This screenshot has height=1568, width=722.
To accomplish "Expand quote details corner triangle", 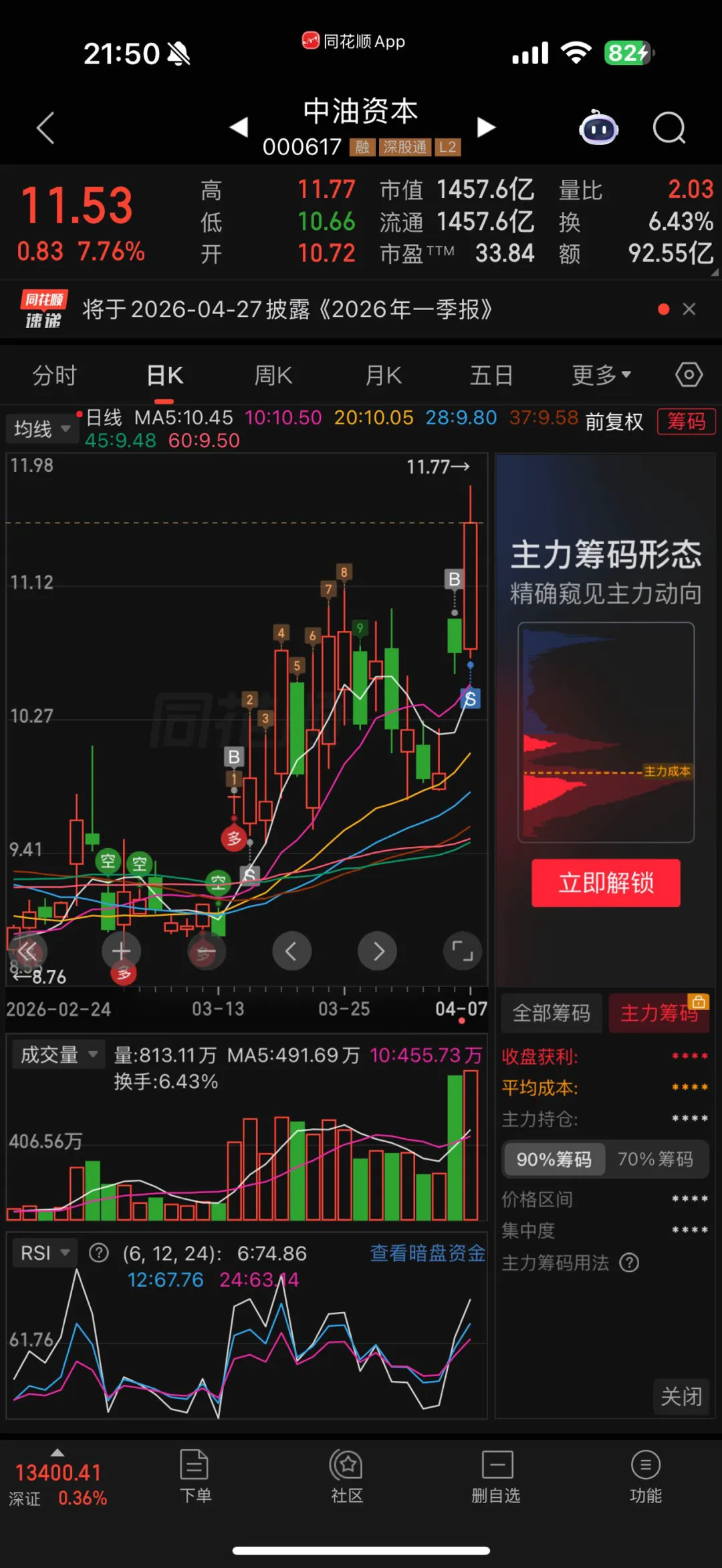I will coord(715,273).
